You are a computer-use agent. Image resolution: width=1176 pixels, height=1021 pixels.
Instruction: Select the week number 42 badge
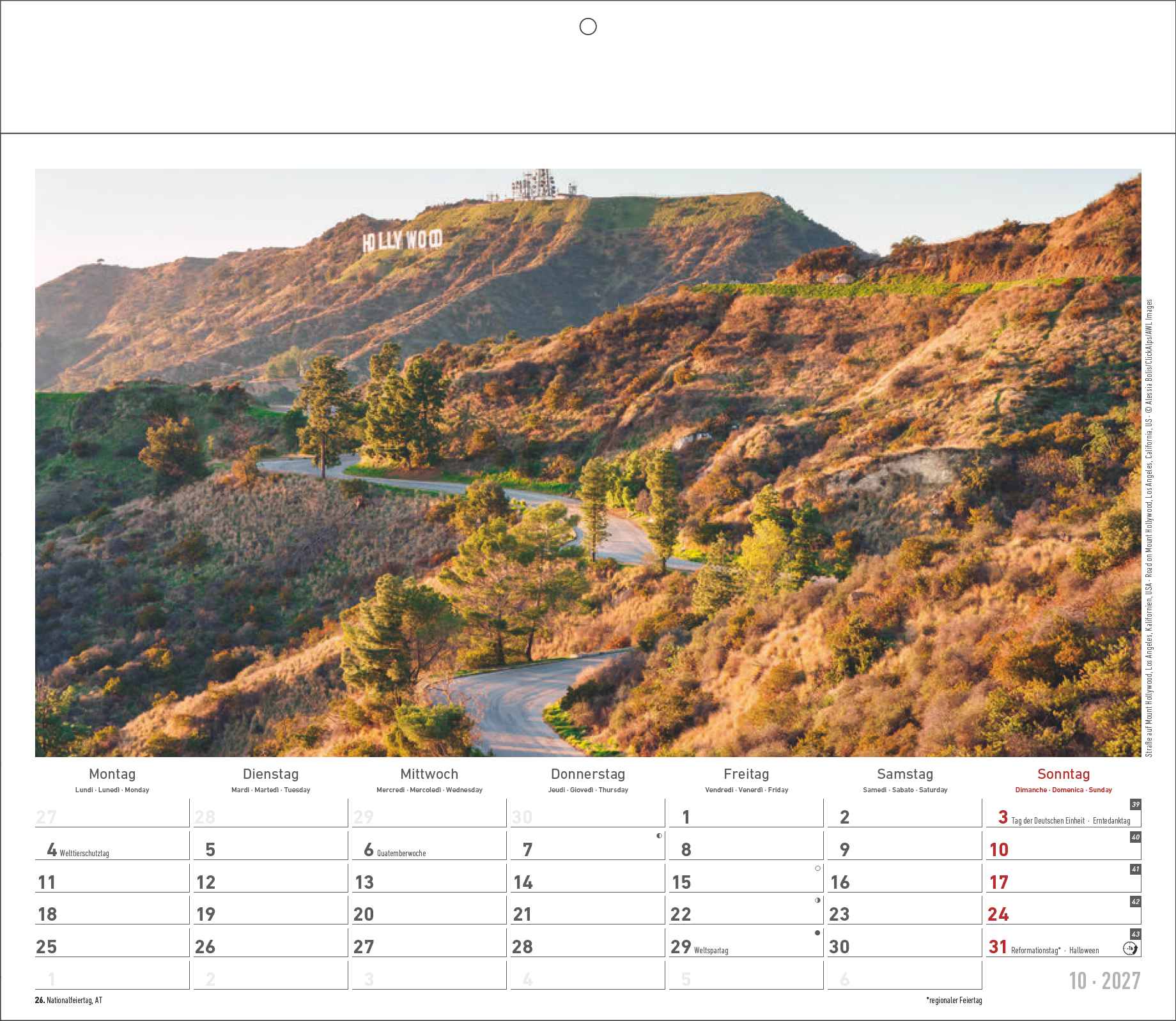(1135, 902)
